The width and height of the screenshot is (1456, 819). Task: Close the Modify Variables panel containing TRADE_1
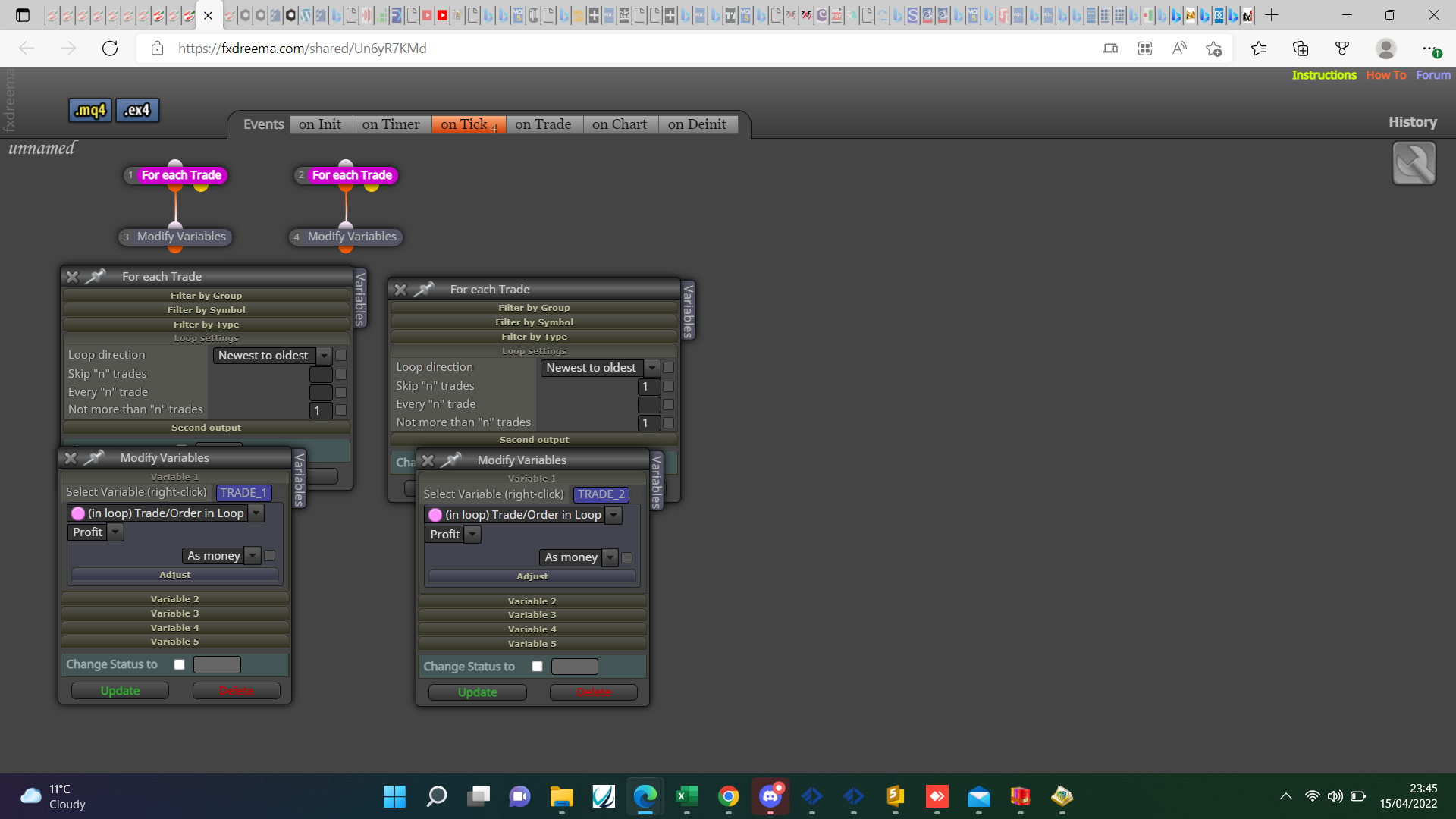tap(71, 458)
